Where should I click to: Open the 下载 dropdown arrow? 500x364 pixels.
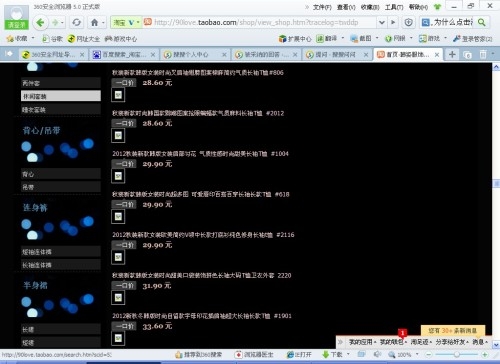click(348, 354)
